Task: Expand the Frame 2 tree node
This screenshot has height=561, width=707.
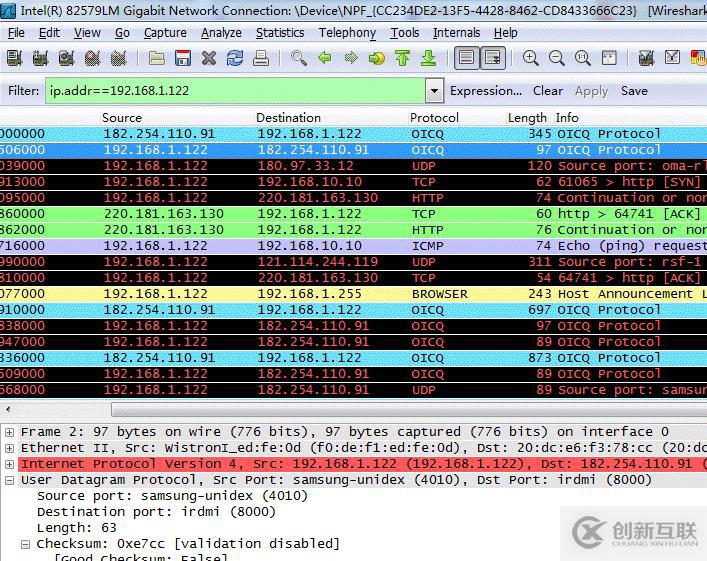Action: (x=10, y=432)
